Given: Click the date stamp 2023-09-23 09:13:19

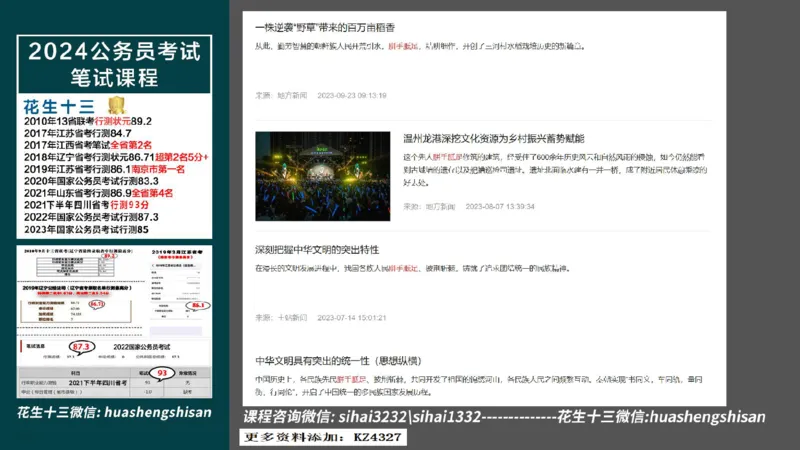Looking at the screenshot, I should point(352,95).
